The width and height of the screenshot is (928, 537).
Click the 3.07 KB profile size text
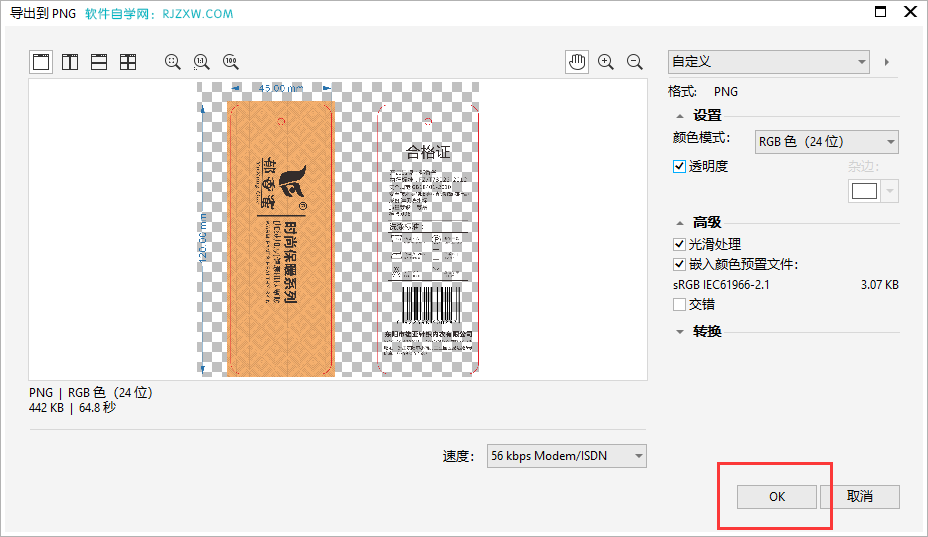point(879,285)
